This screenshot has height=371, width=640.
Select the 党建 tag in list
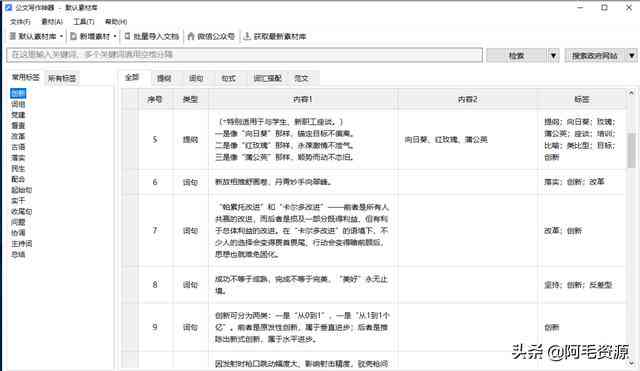point(18,115)
